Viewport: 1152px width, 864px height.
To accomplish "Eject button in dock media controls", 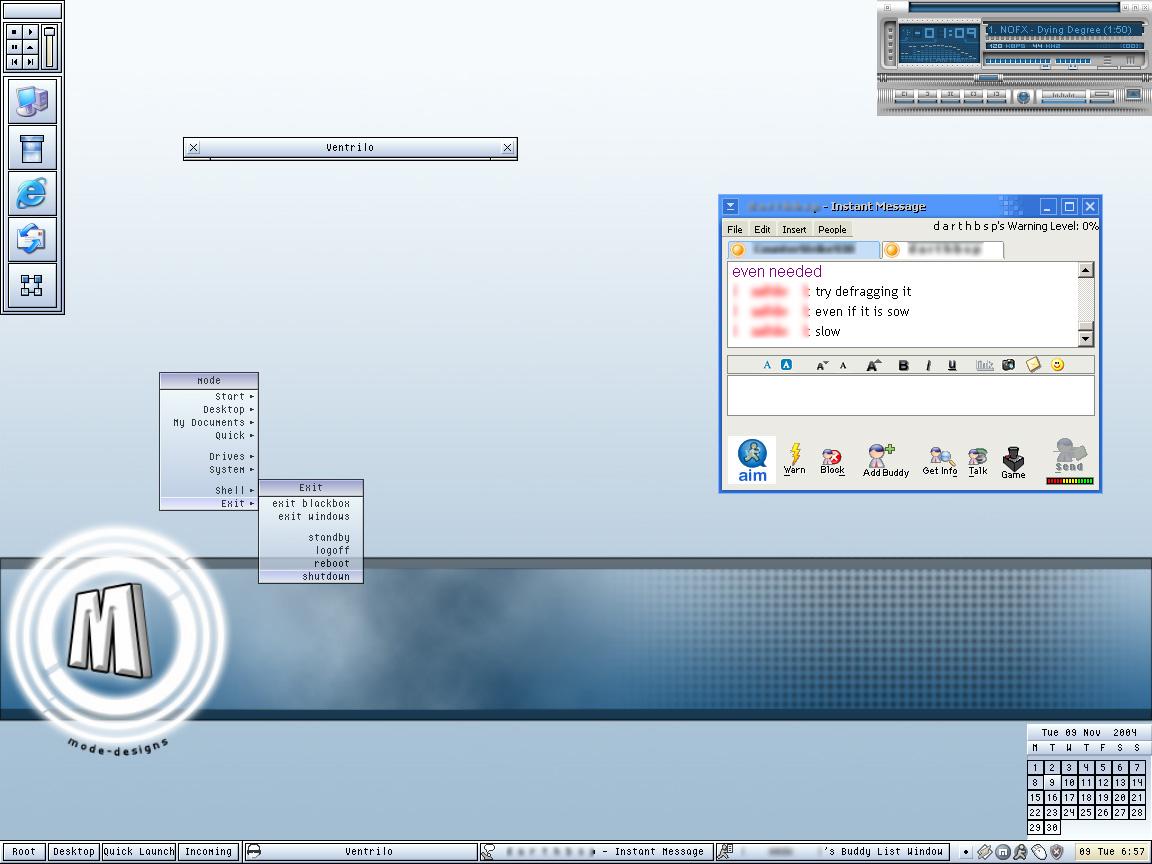I will [x=30, y=47].
